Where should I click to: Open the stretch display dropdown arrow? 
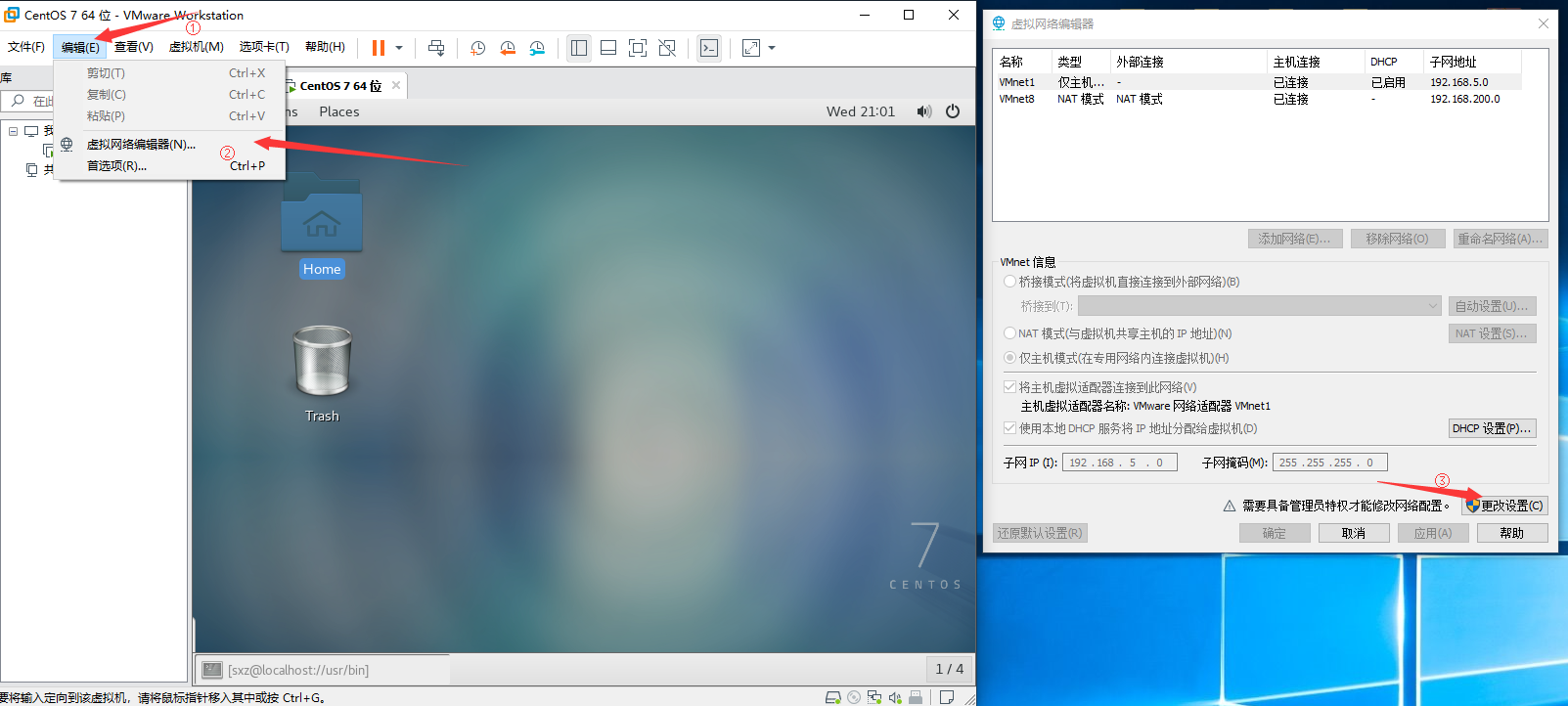772,48
